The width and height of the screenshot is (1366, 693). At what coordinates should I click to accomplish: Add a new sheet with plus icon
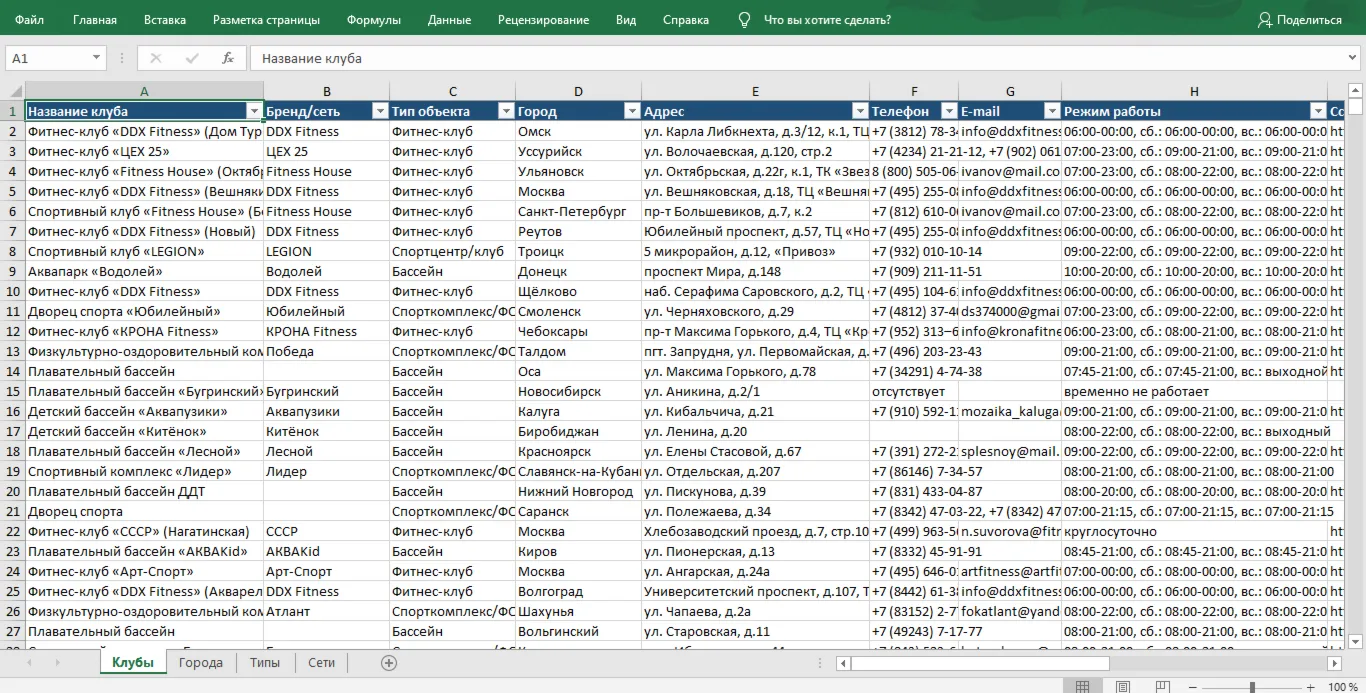(389, 662)
